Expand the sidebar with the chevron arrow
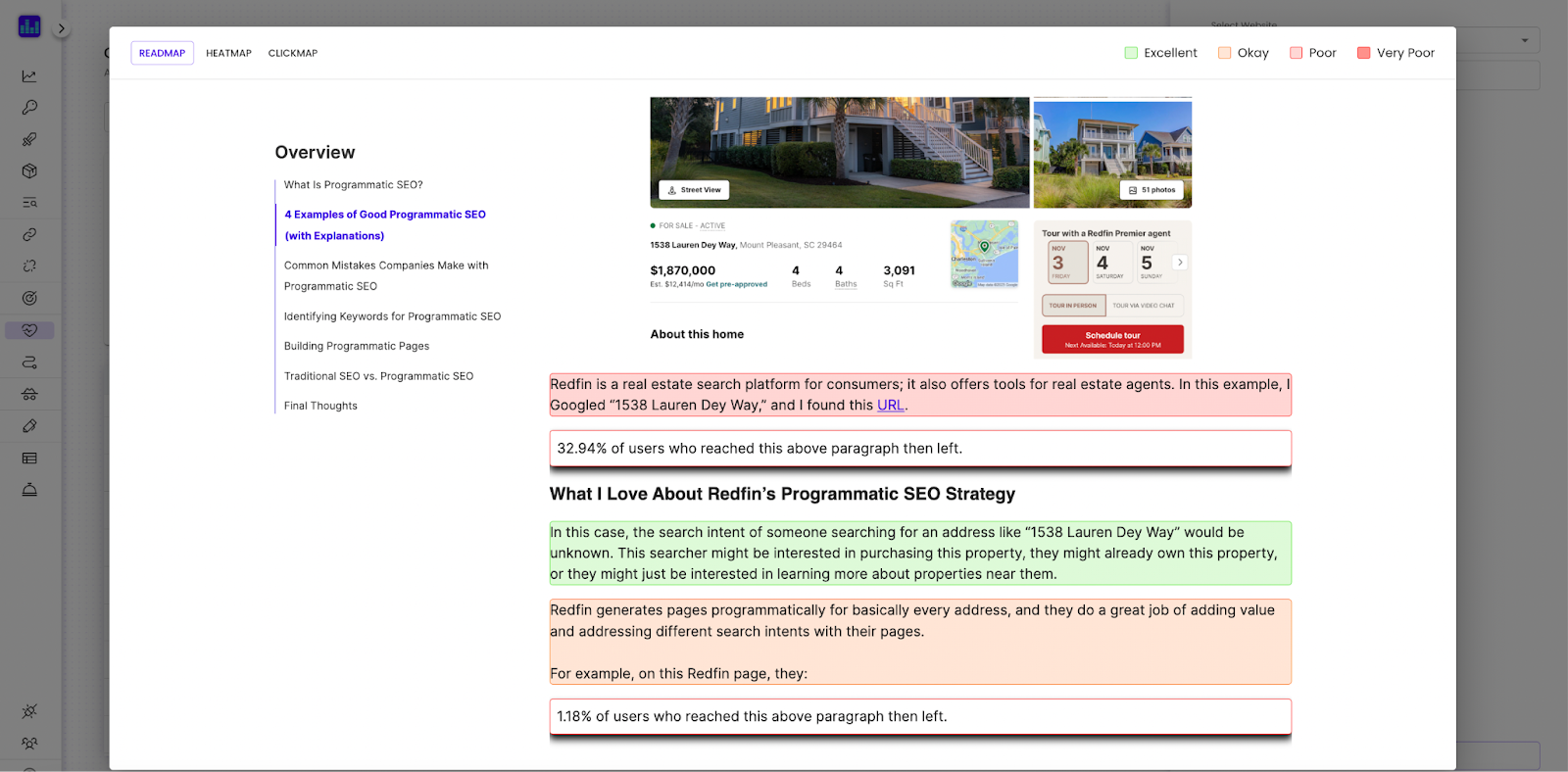Image resolution: width=1568 pixels, height=772 pixels. pyautogui.click(x=61, y=28)
